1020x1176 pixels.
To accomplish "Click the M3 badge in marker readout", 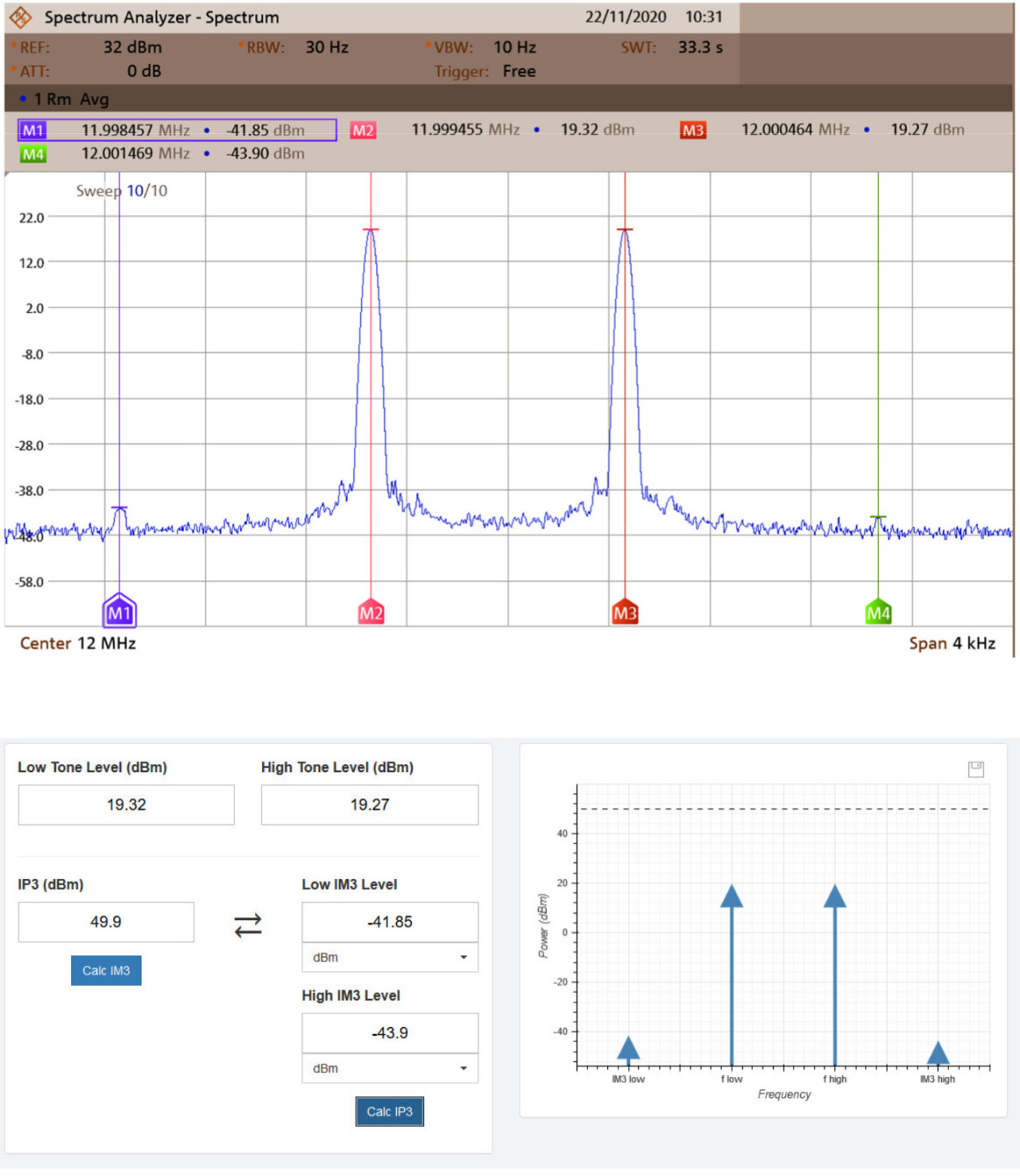I will pos(692,130).
